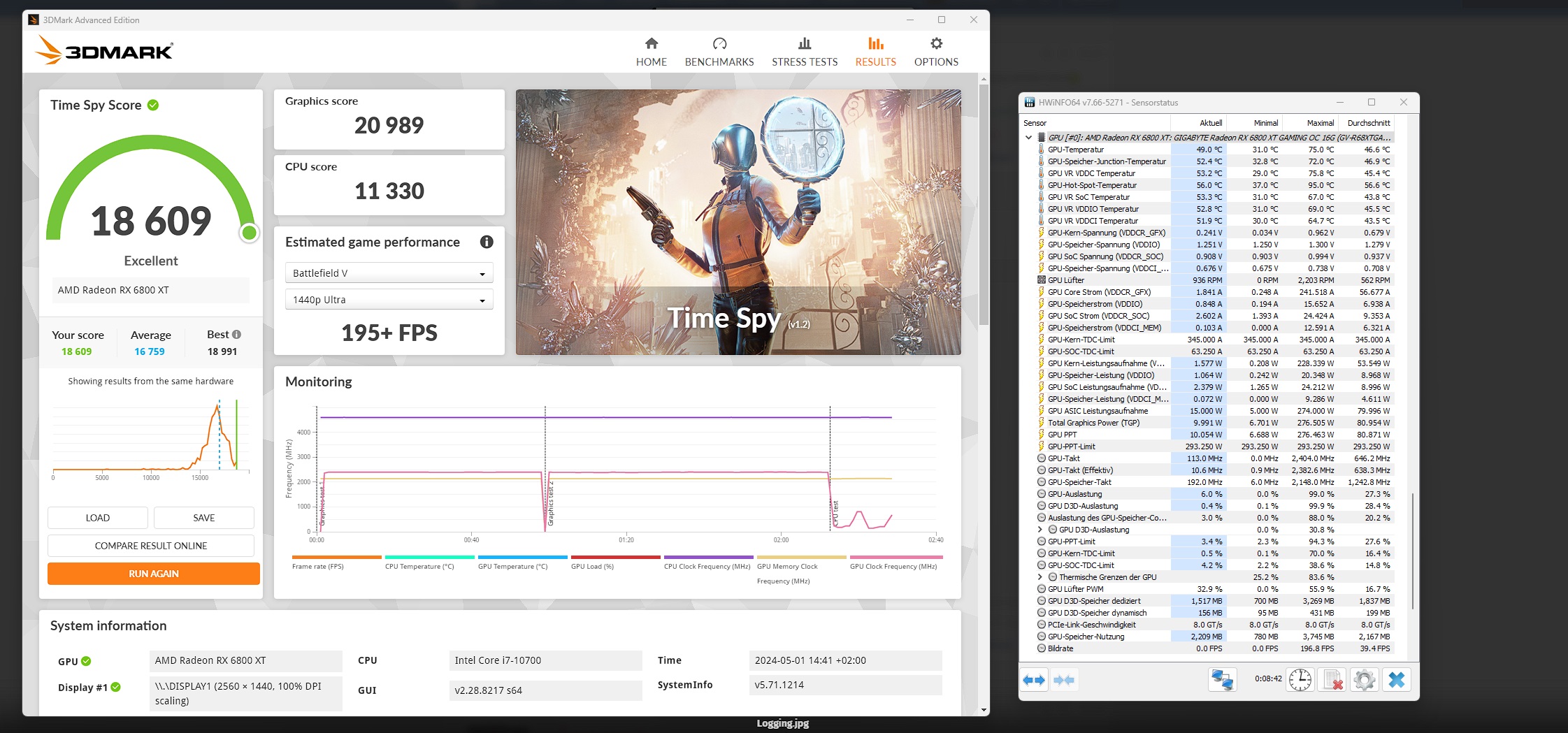Click the green validated check beside Time Spy Score
The image size is (1568, 733).
153,105
